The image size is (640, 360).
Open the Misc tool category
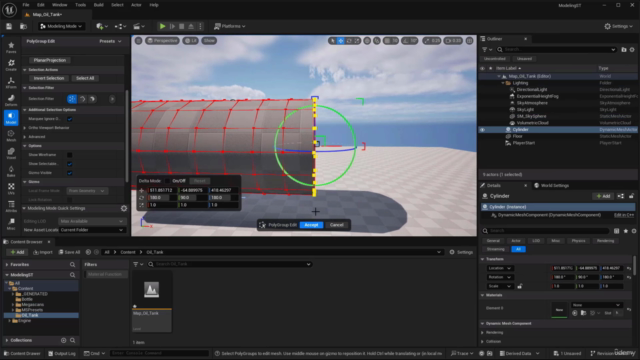pos(11,224)
